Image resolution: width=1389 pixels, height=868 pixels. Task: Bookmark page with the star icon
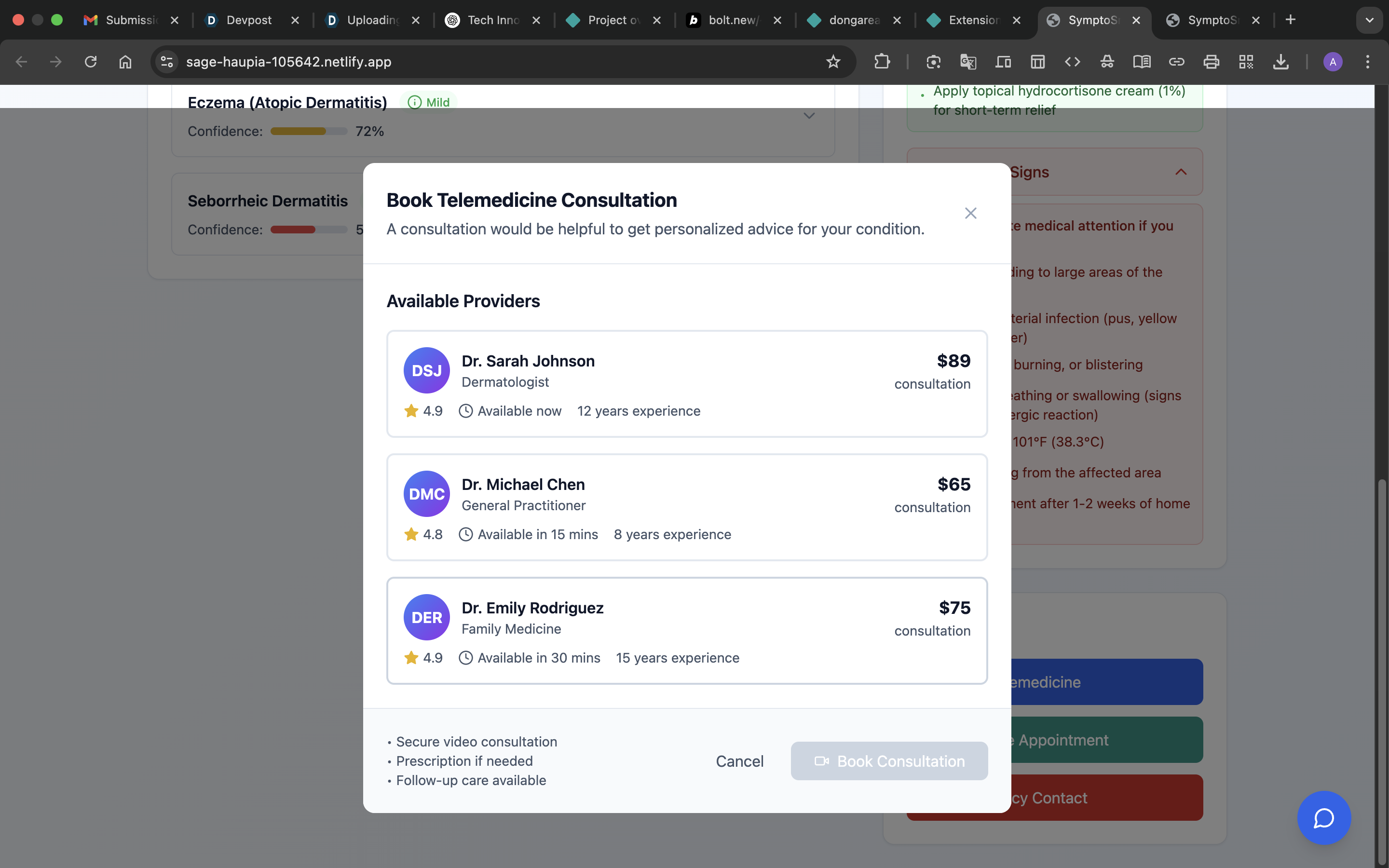click(x=833, y=61)
